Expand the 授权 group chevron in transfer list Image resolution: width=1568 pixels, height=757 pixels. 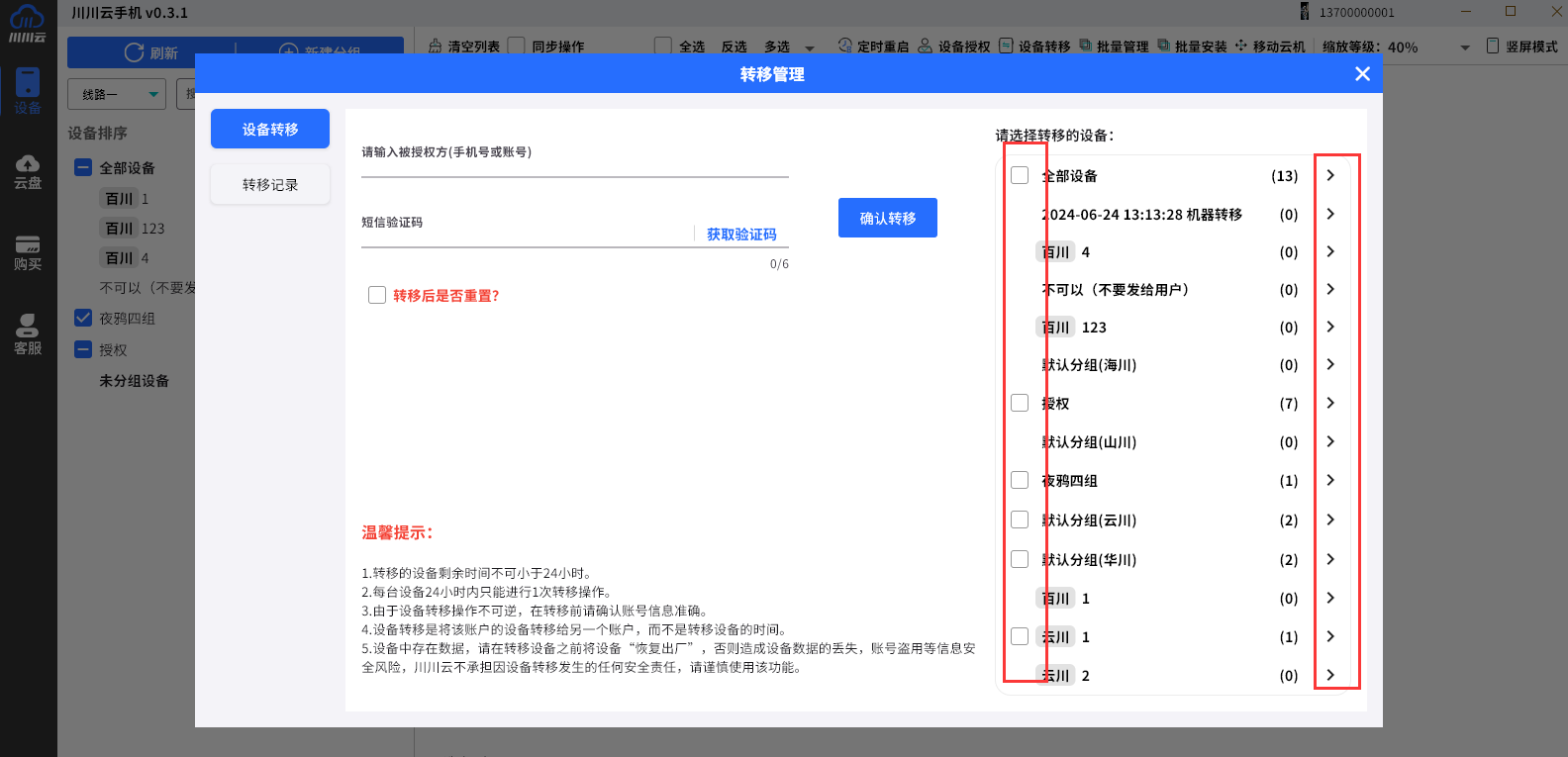1330,403
